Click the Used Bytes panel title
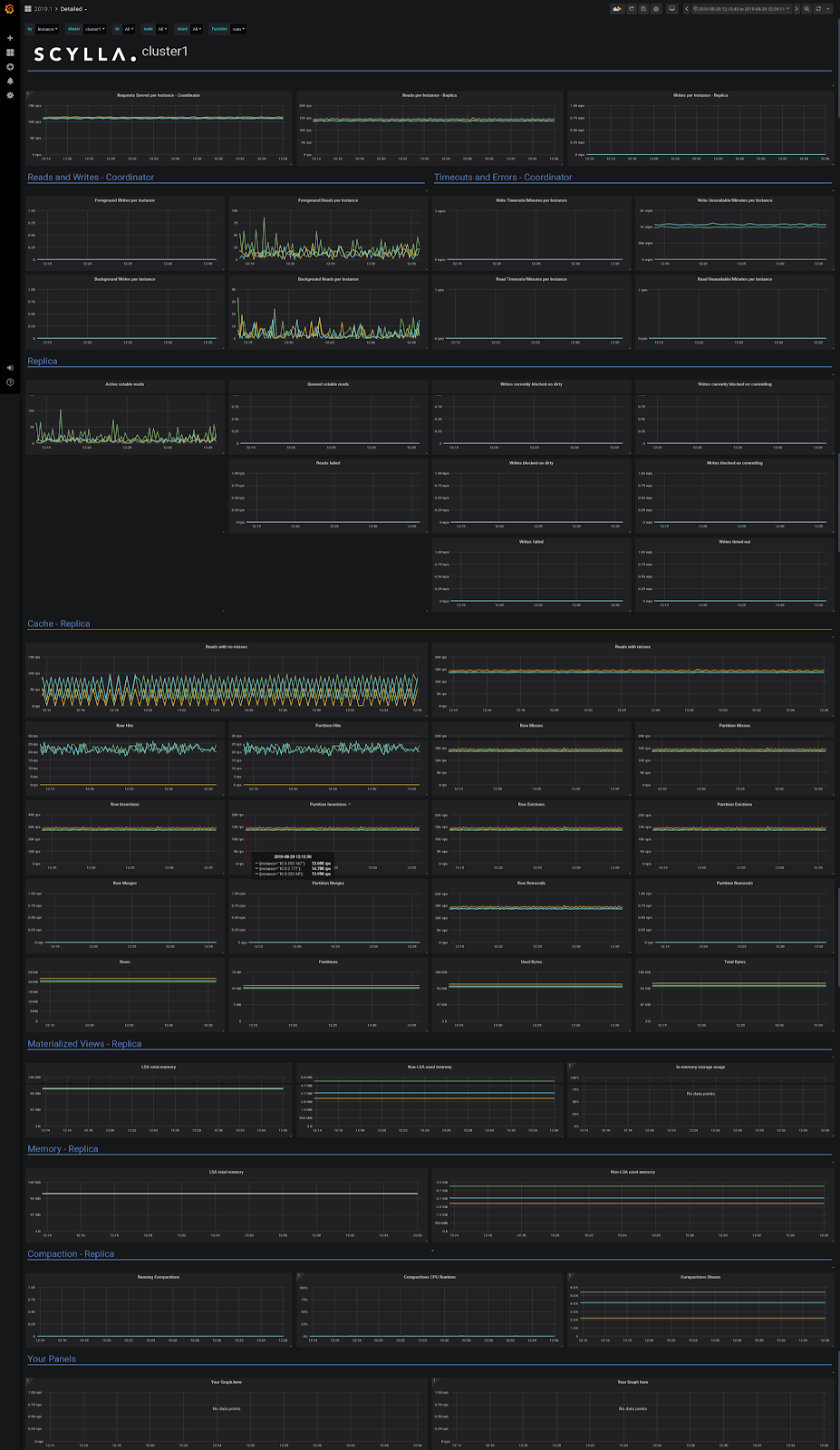The width and height of the screenshot is (840, 1450). coord(531,962)
